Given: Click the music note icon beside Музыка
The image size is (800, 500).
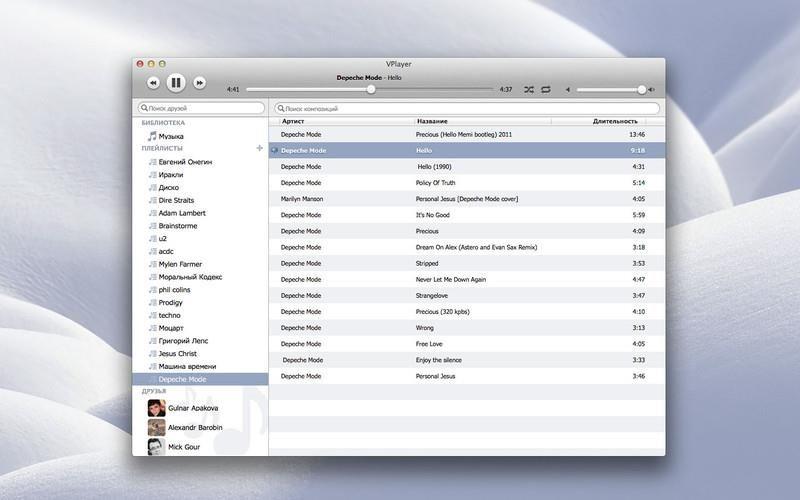Looking at the screenshot, I should (x=152, y=136).
